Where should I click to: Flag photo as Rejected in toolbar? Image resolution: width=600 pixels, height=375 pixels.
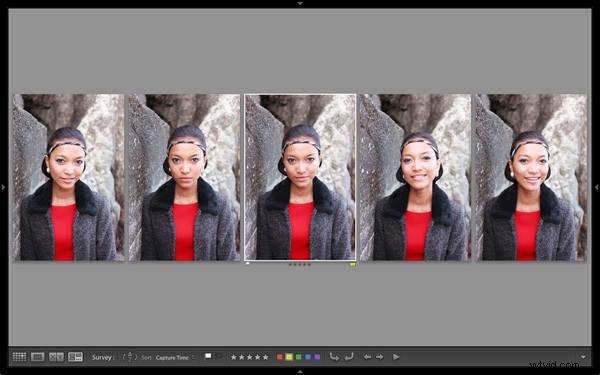219,357
